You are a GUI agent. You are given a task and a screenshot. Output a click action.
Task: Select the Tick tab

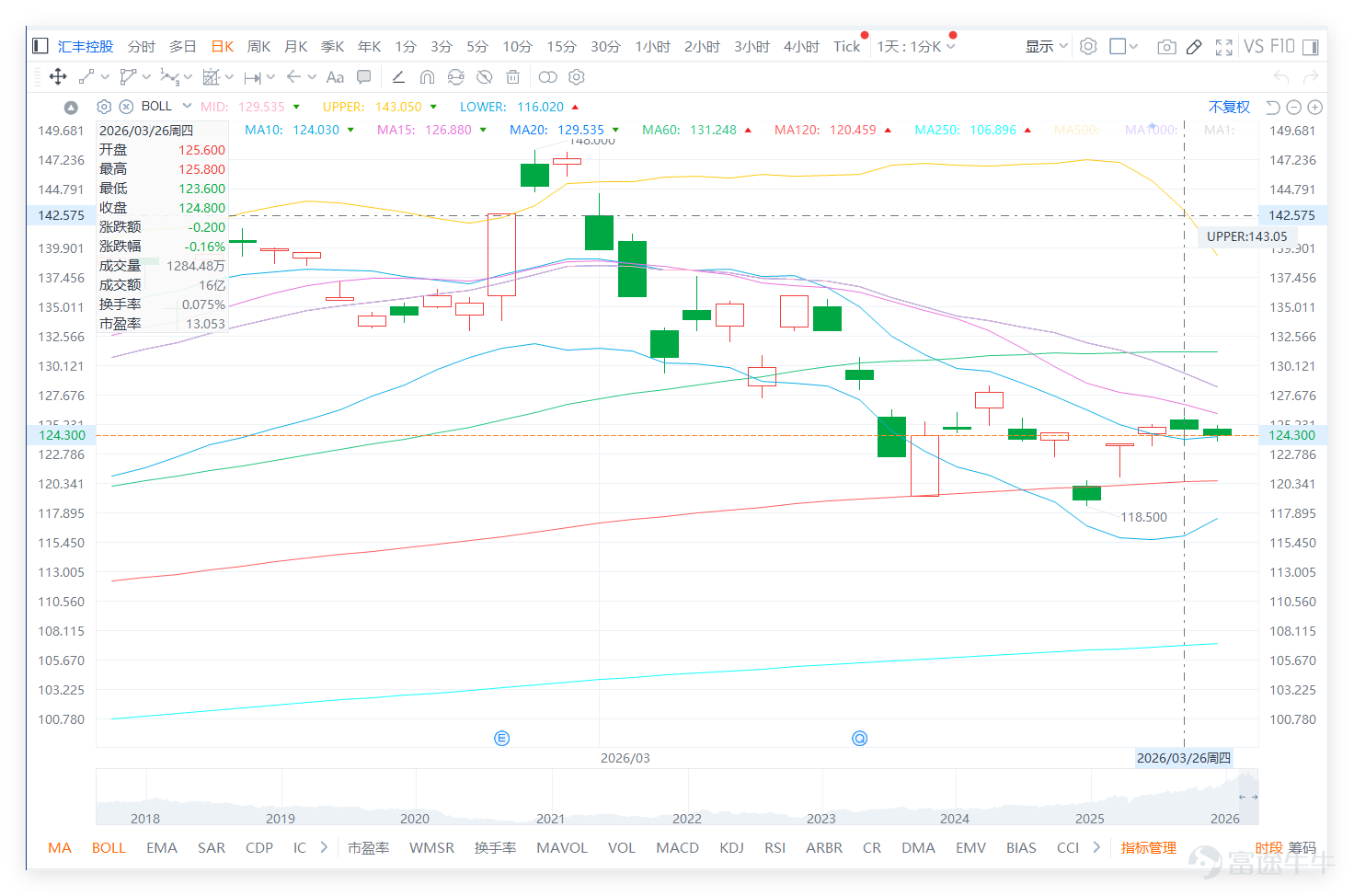(847, 46)
